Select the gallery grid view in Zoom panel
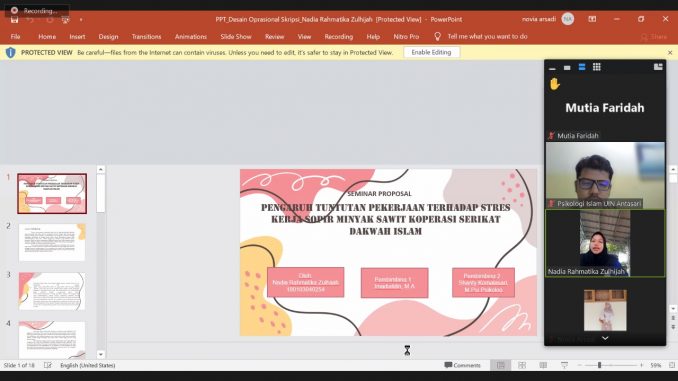This screenshot has height=381, width=678. (x=597, y=67)
